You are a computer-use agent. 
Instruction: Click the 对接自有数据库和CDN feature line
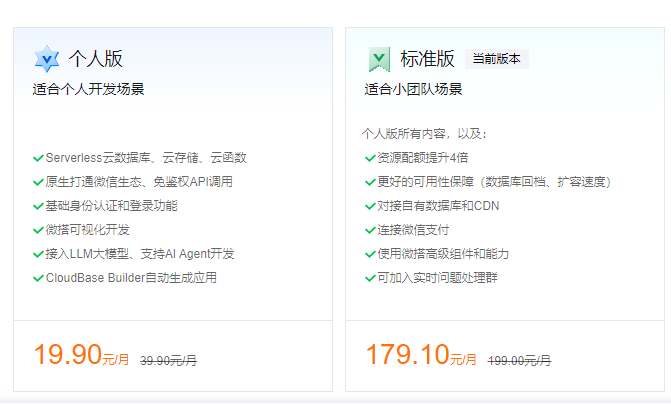pos(438,206)
